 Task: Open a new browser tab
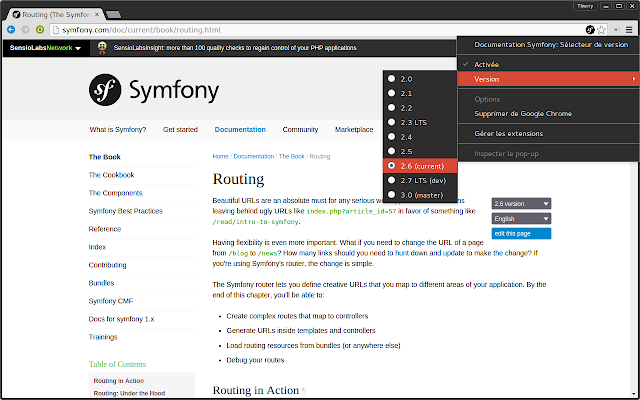[x=113, y=15]
